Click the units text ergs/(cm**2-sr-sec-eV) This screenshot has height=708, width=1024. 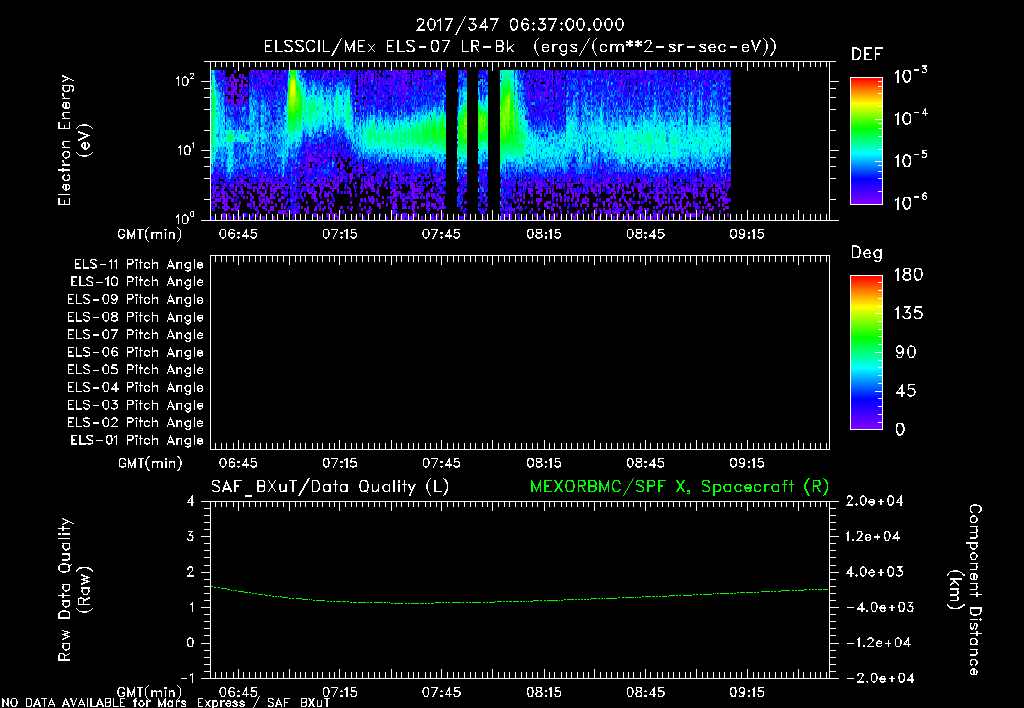(x=656, y=47)
